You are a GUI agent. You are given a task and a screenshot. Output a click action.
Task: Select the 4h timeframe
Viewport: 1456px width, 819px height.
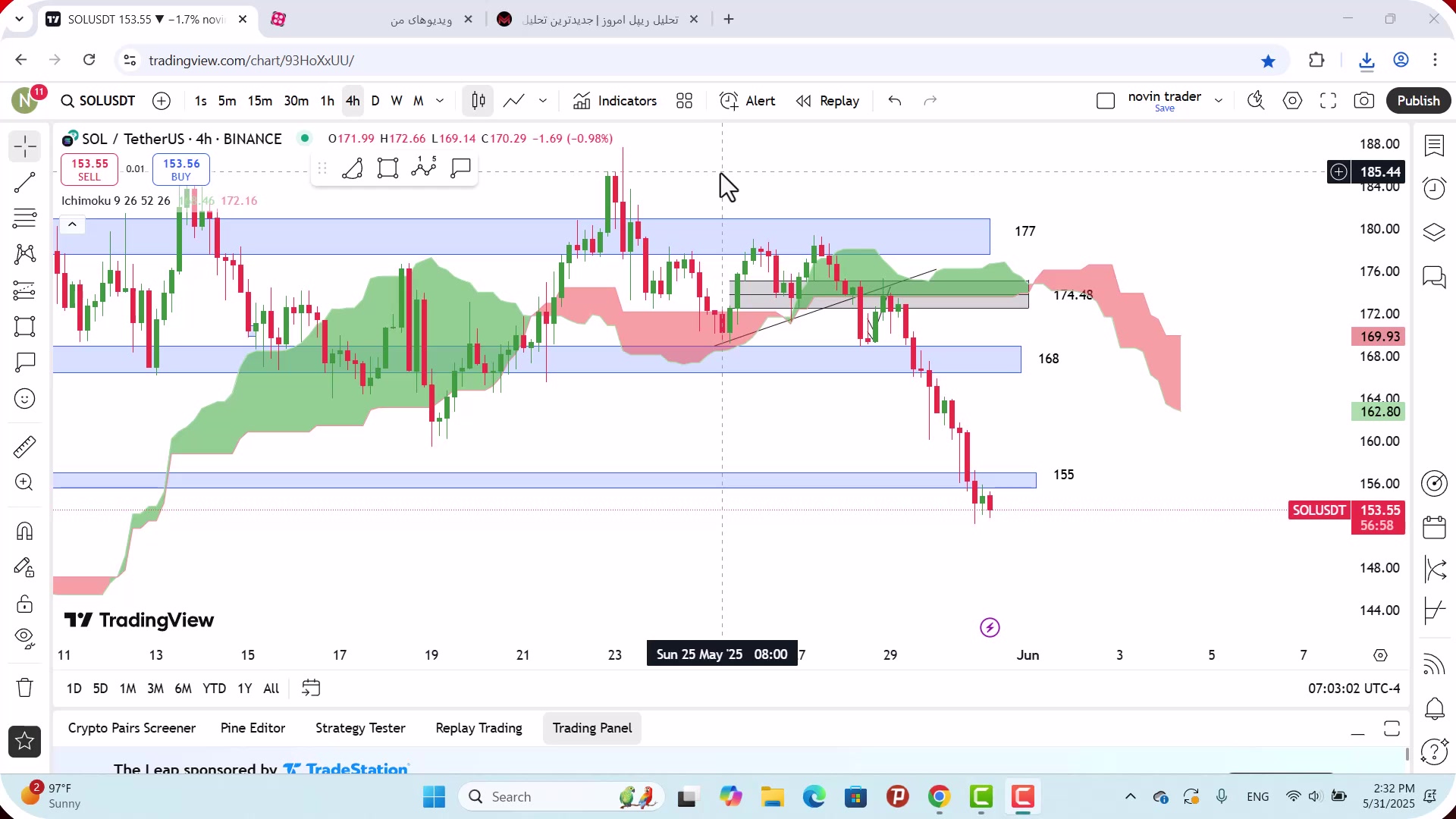(353, 101)
